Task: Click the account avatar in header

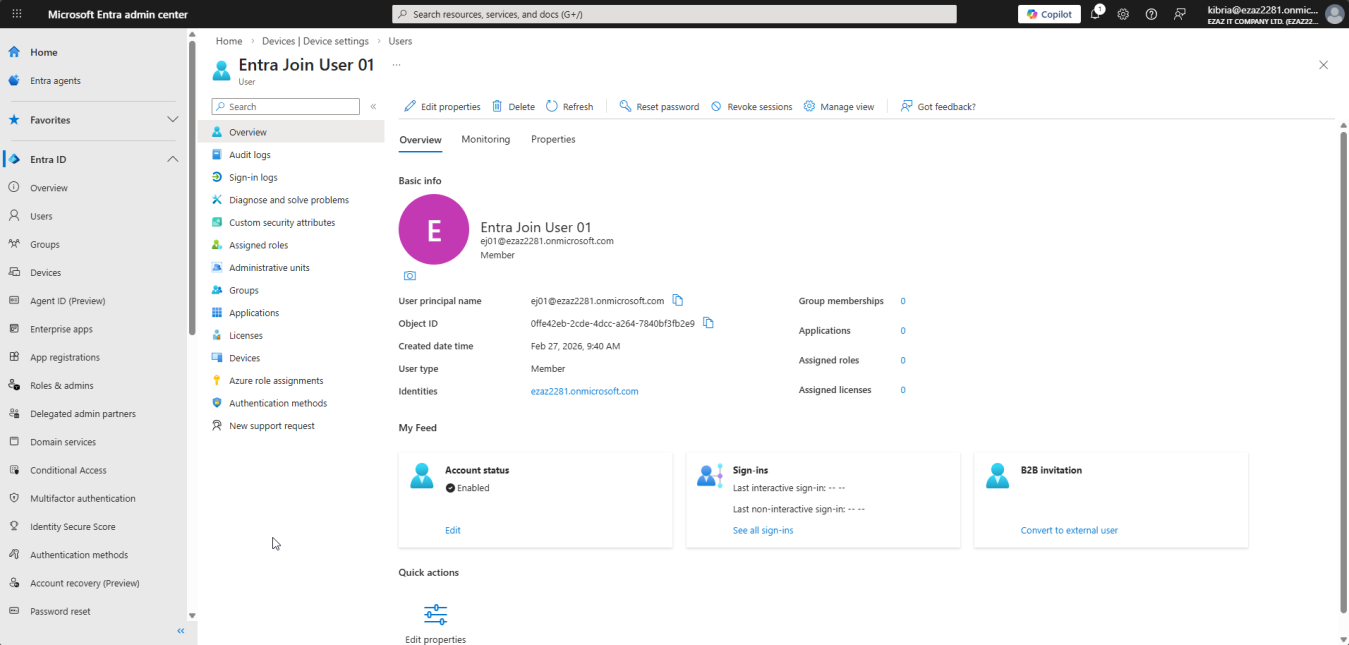Action: 1334,14
